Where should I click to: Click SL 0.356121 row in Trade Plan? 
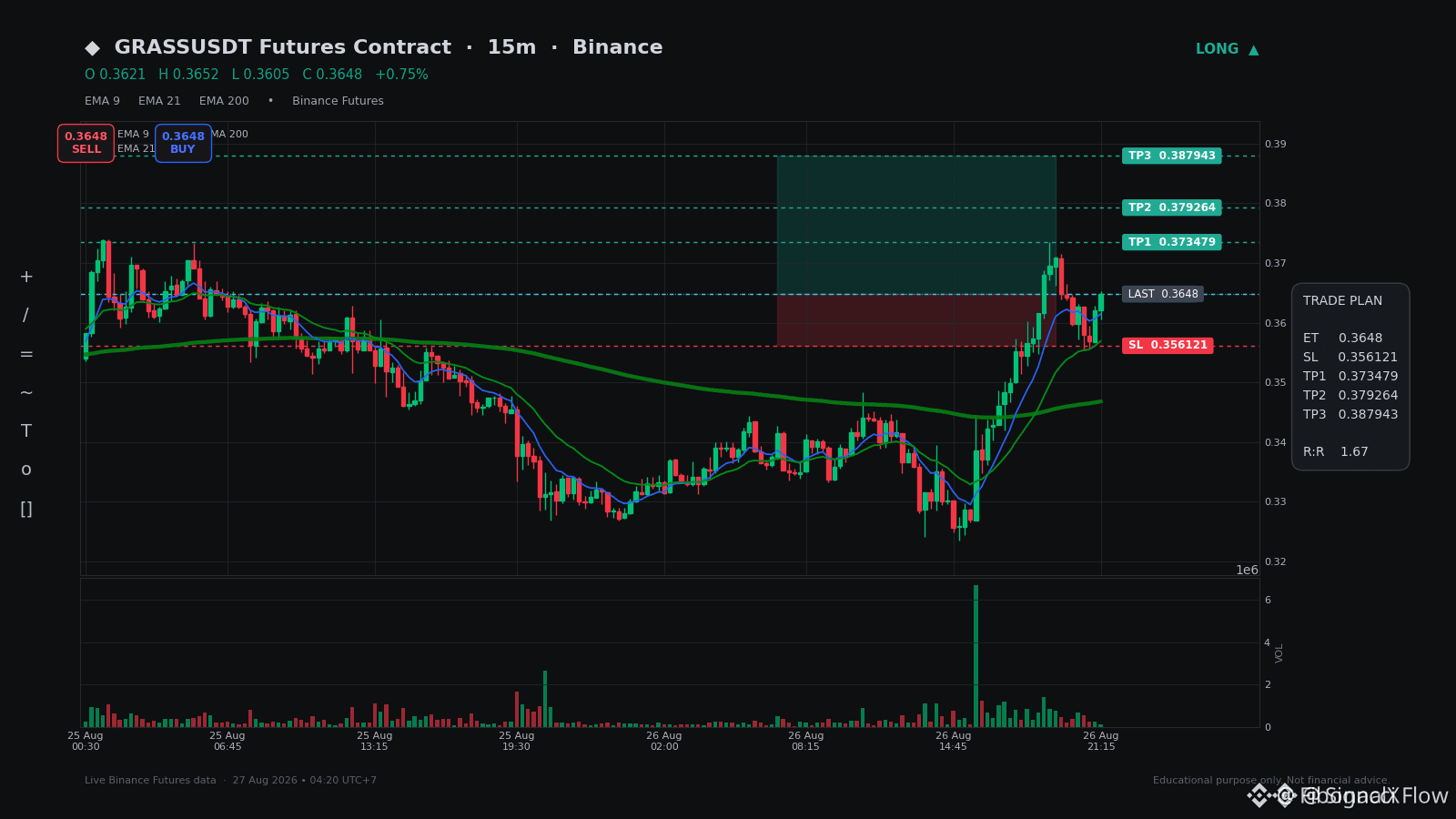[x=1350, y=358]
